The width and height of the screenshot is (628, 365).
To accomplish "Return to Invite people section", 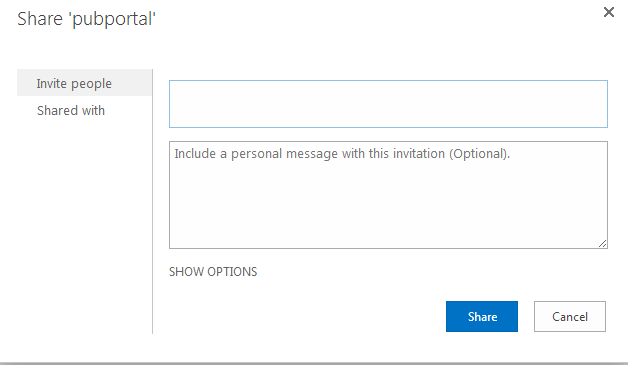I will click(x=84, y=83).
